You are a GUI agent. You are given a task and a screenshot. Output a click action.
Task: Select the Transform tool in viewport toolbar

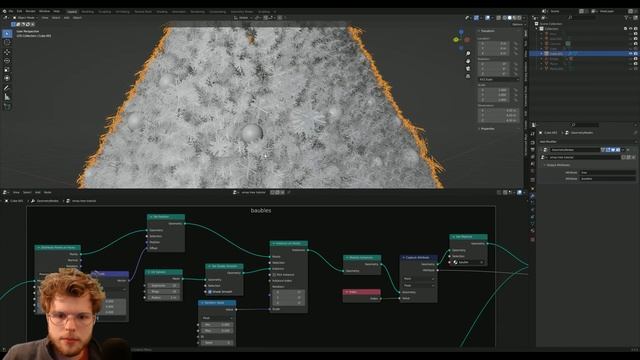(7, 78)
